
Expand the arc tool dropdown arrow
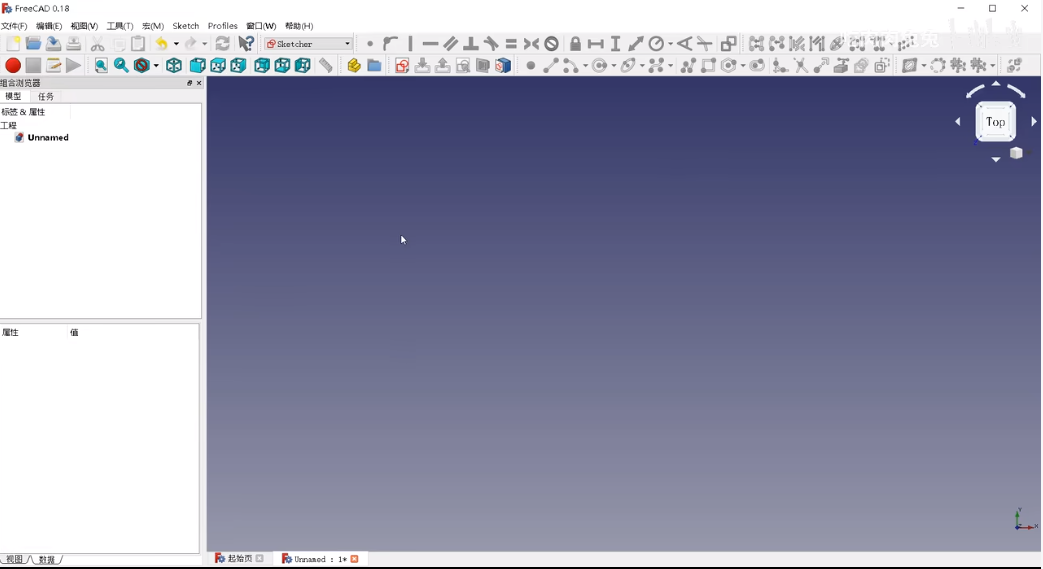(x=585, y=65)
